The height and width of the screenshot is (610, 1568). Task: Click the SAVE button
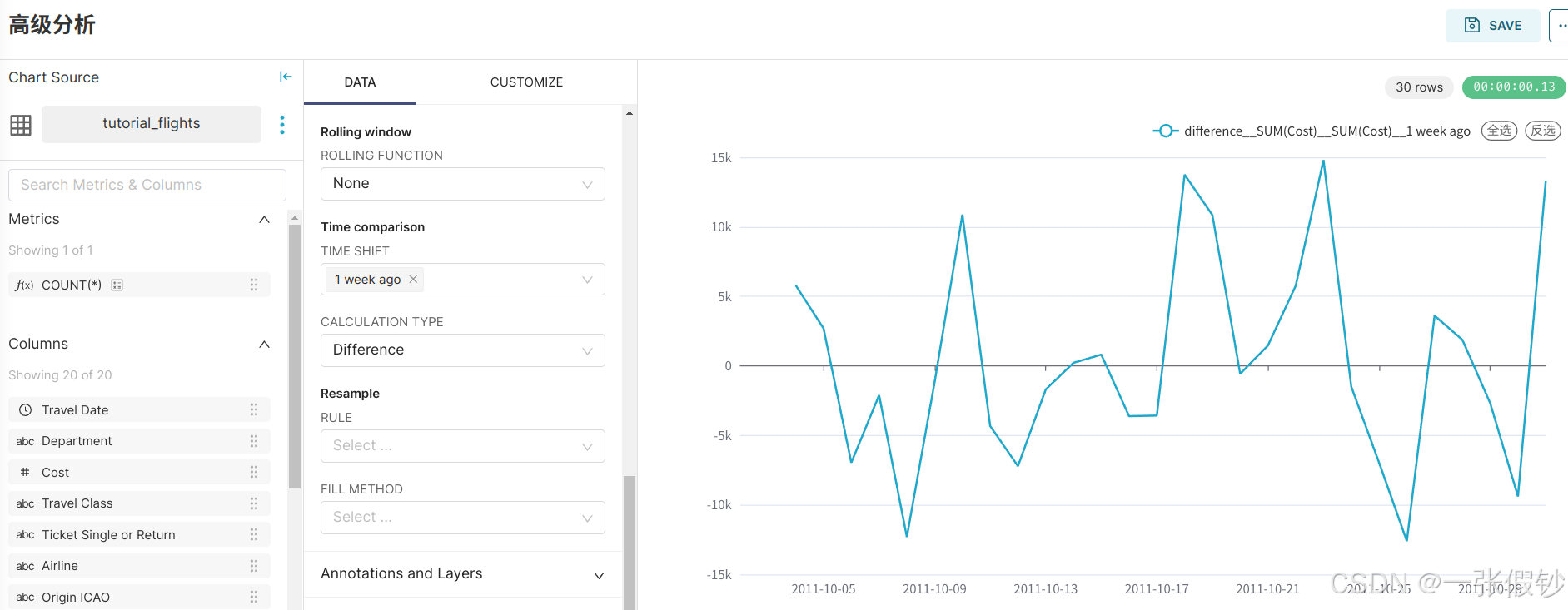1492,26
